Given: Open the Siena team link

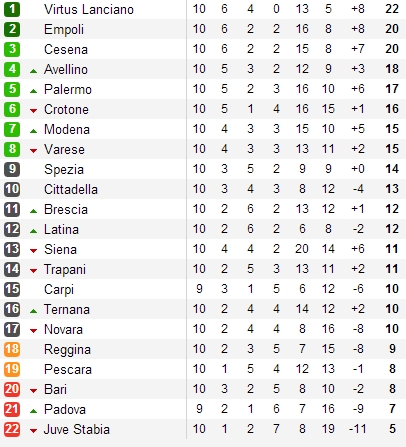Looking at the screenshot, I should [x=60, y=249].
